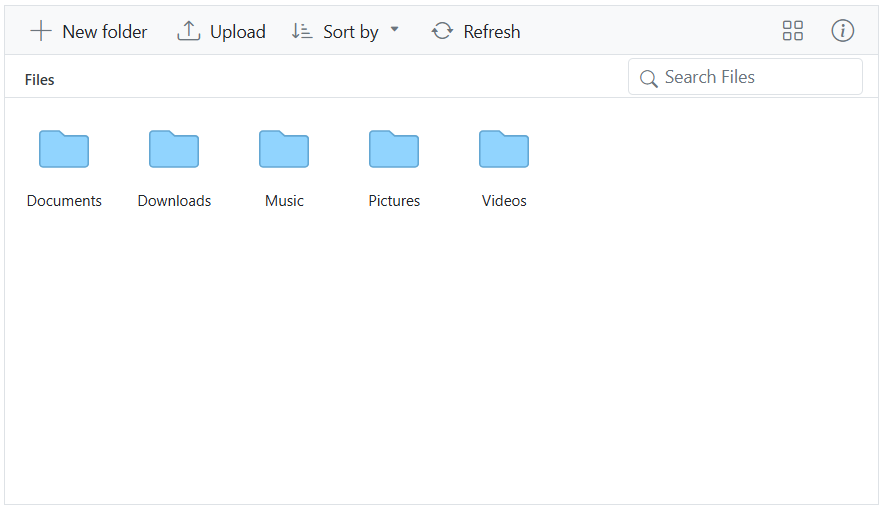Toggle the details info pane

(843, 31)
